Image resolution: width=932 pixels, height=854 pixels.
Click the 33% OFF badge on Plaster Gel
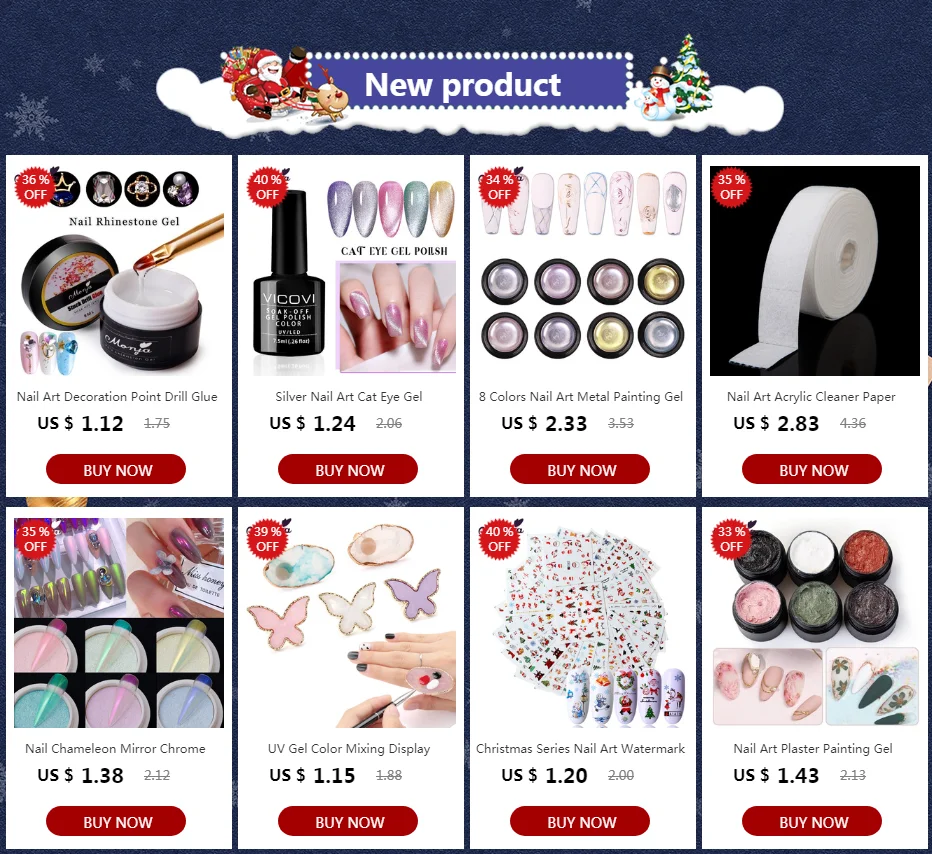(731, 539)
